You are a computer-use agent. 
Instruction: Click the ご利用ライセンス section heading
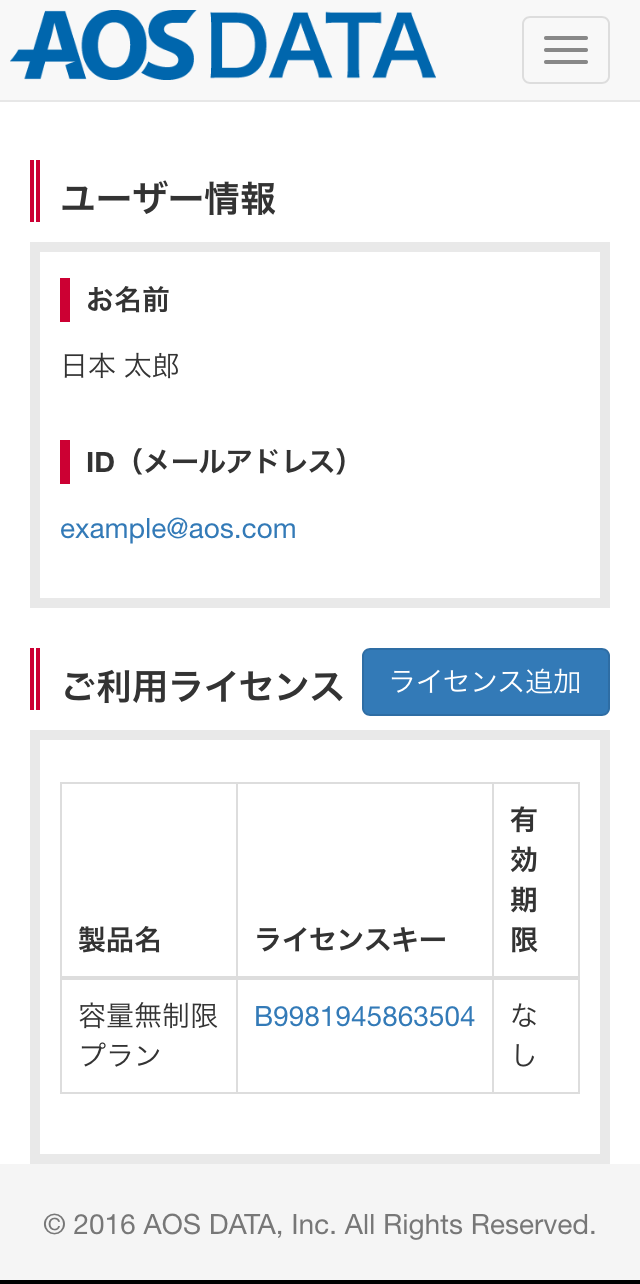(203, 686)
